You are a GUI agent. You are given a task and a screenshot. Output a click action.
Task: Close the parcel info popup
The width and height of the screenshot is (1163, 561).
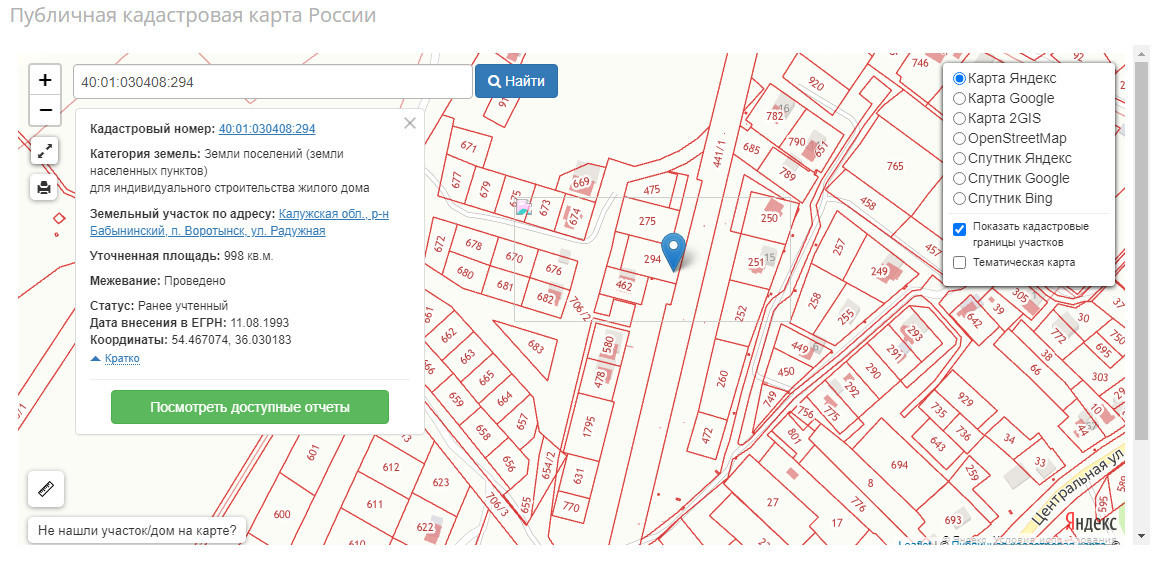tap(409, 123)
